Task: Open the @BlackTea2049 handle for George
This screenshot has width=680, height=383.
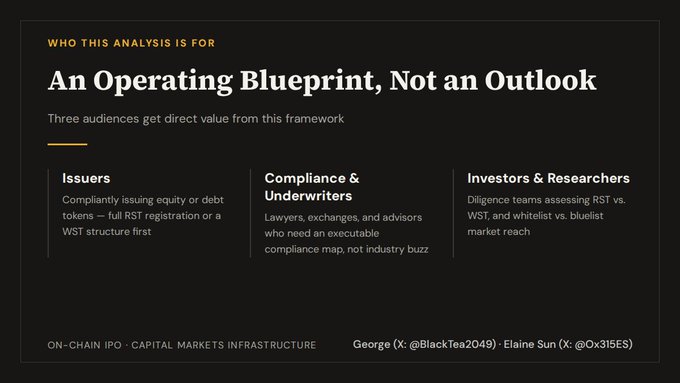Action: [452, 344]
